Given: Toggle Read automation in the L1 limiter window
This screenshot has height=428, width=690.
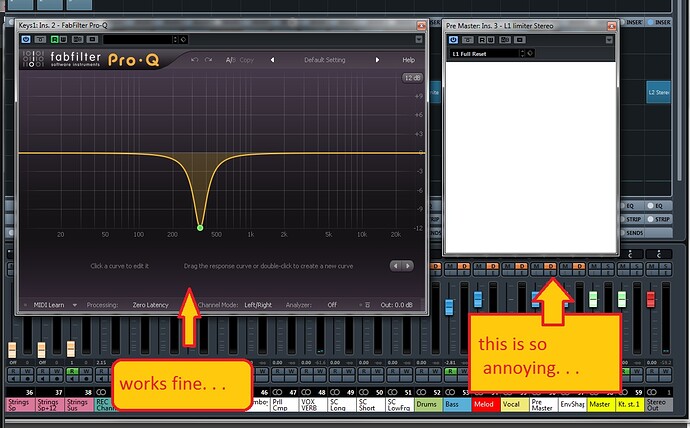Looking at the screenshot, I should 482,40.
